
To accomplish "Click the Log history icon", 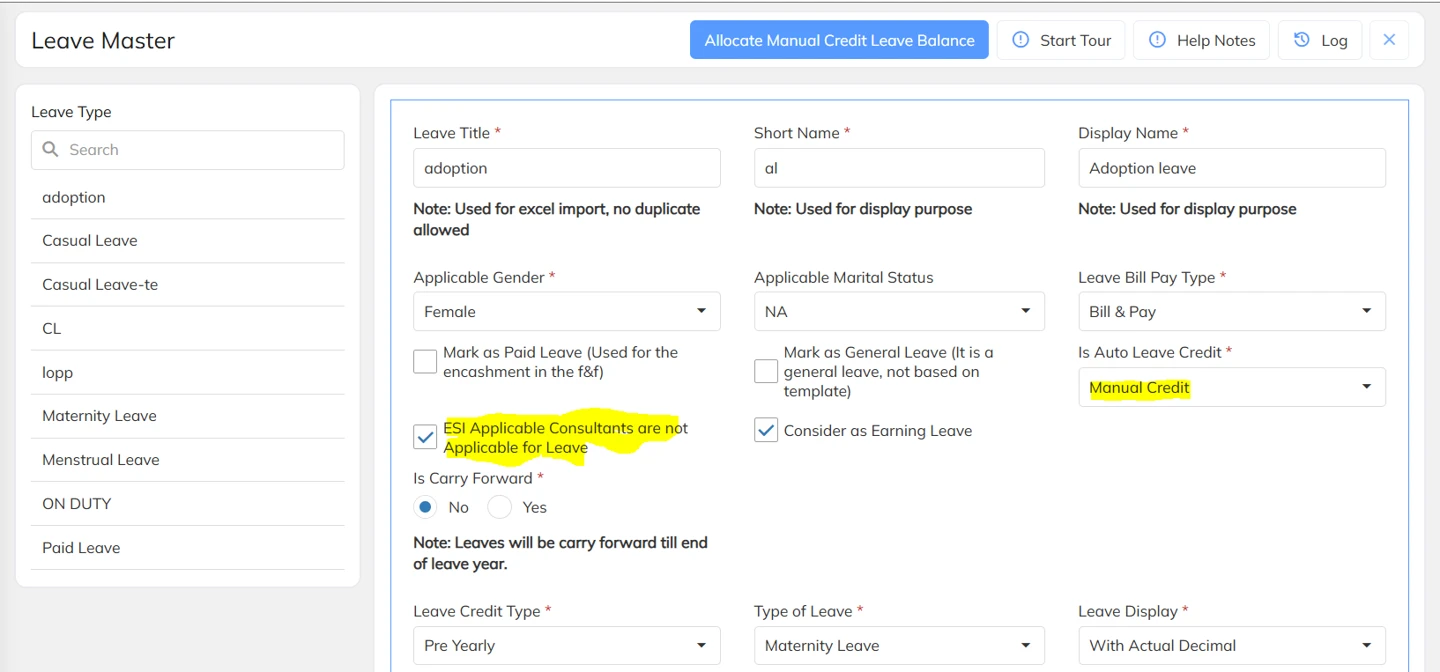I will pyautogui.click(x=1301, y=40).
